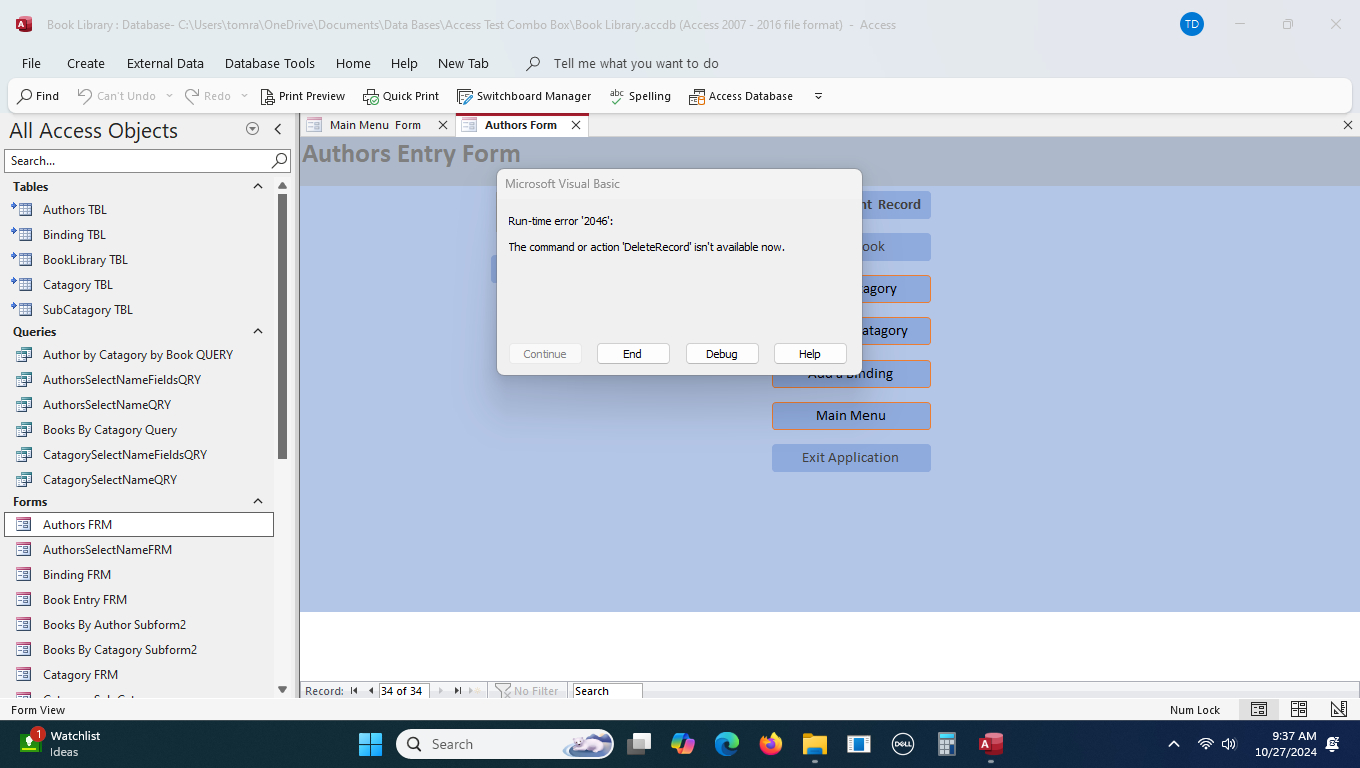
Task: Switch to the Main Menu Form tab
Action: point(375,125)
